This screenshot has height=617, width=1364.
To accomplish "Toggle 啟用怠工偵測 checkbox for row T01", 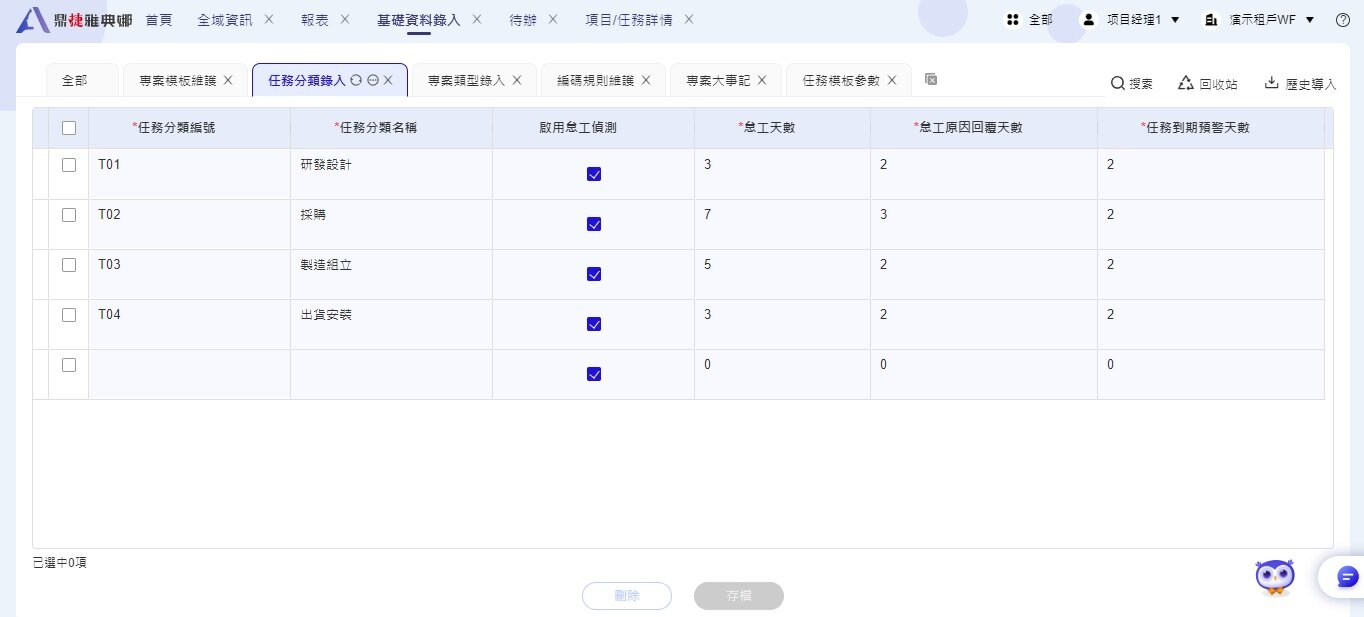I will pos(594,173).
